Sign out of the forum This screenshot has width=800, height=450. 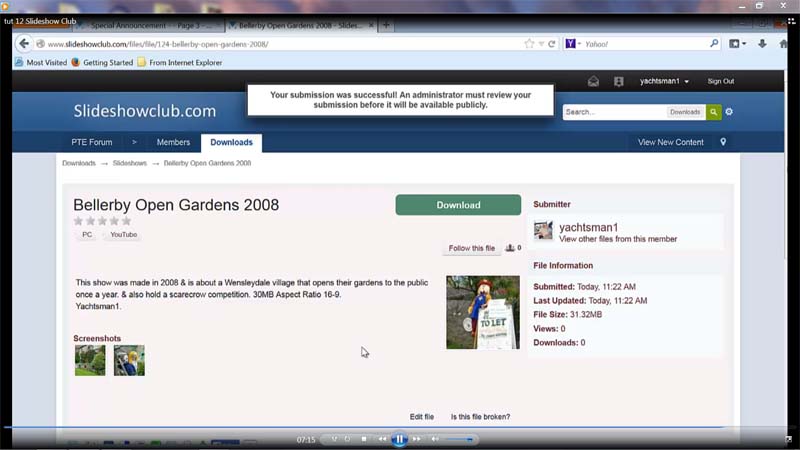(x=720, y=81)
